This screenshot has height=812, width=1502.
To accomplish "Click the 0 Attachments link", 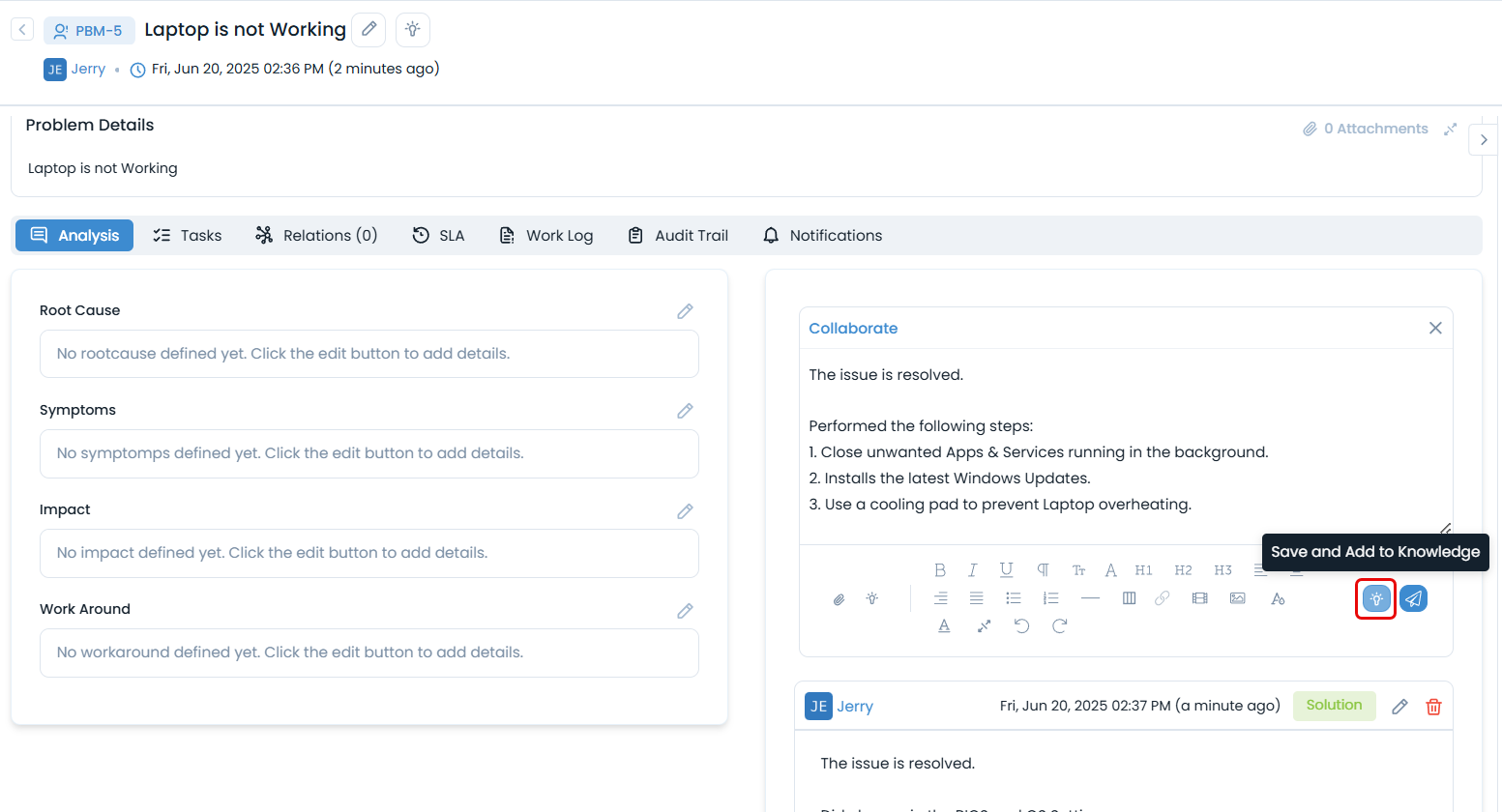I will coord(1366,130).
